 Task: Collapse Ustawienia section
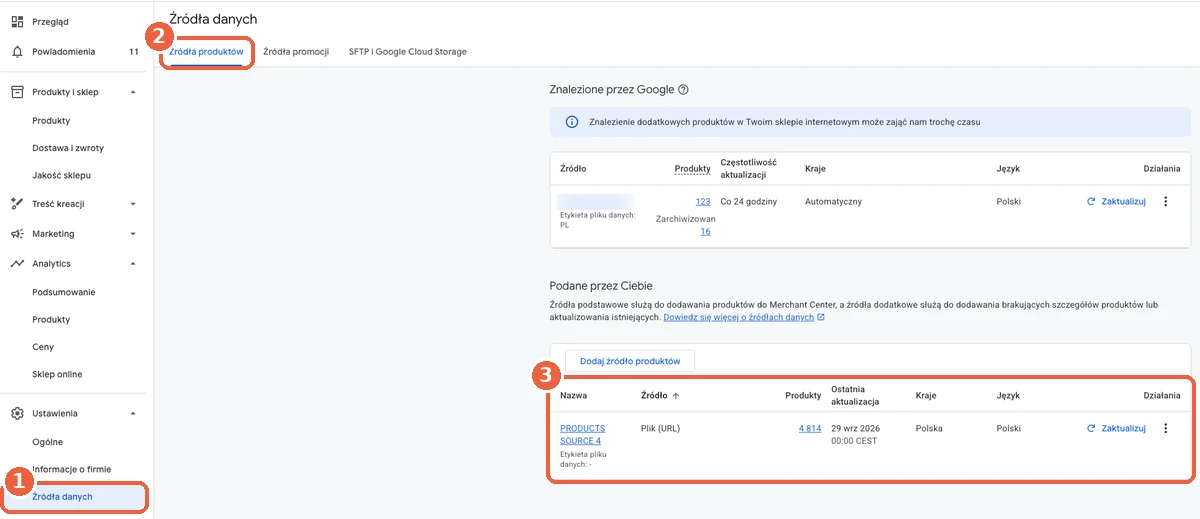coord(133,413)
